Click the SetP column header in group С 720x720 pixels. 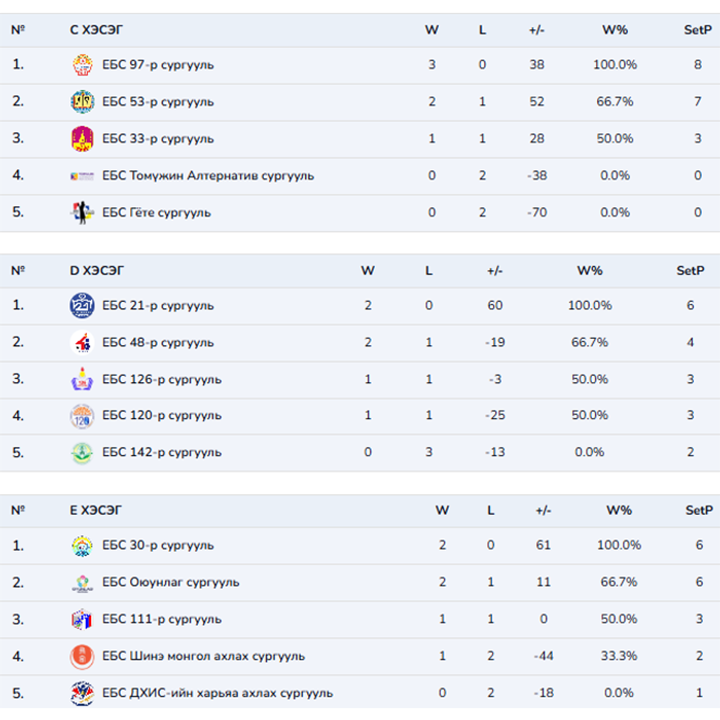[x=697, y=30]
